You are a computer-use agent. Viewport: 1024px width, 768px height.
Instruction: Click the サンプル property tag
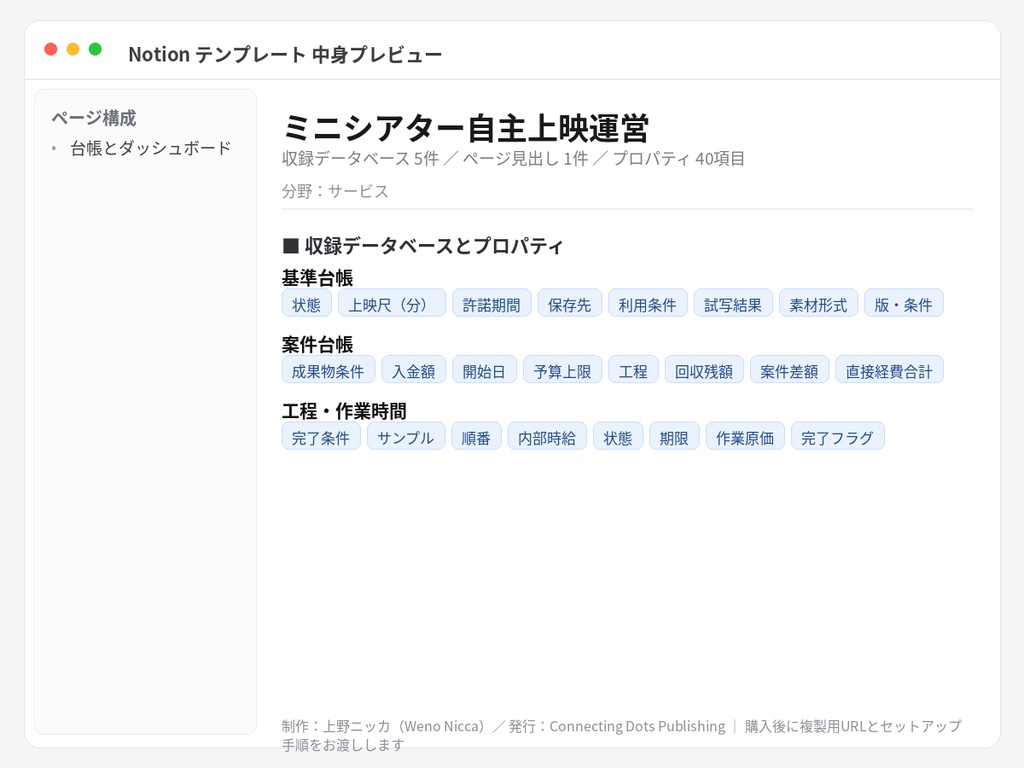[406, 437]
